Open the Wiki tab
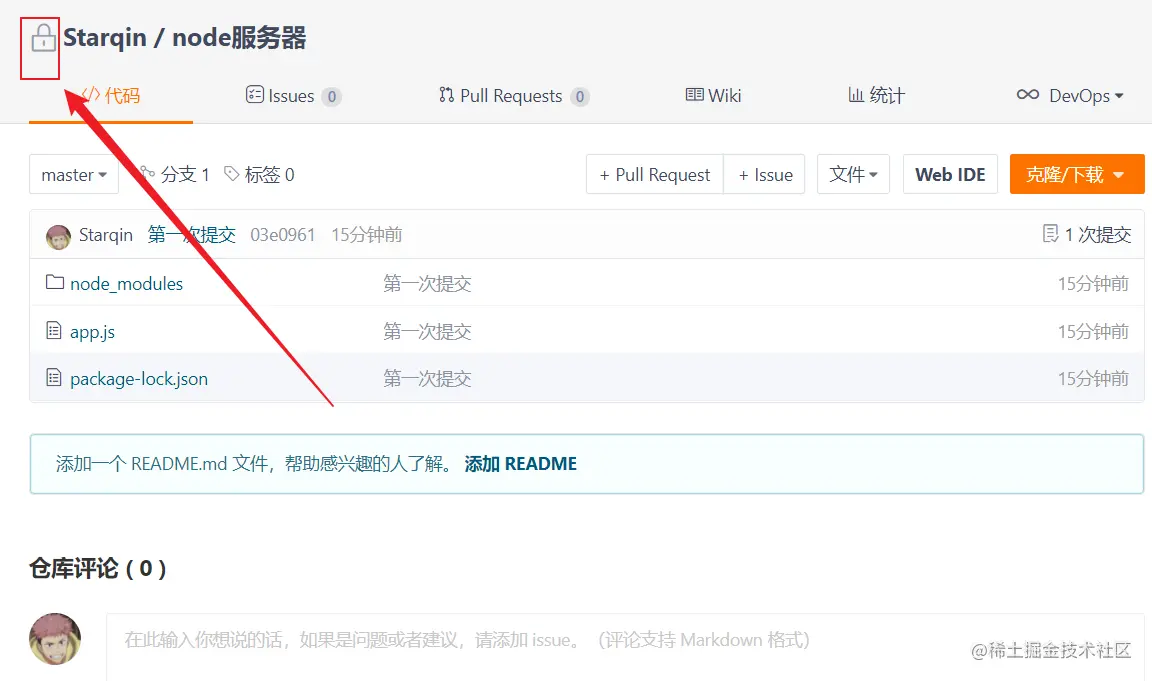 click(x=713, y=95)
